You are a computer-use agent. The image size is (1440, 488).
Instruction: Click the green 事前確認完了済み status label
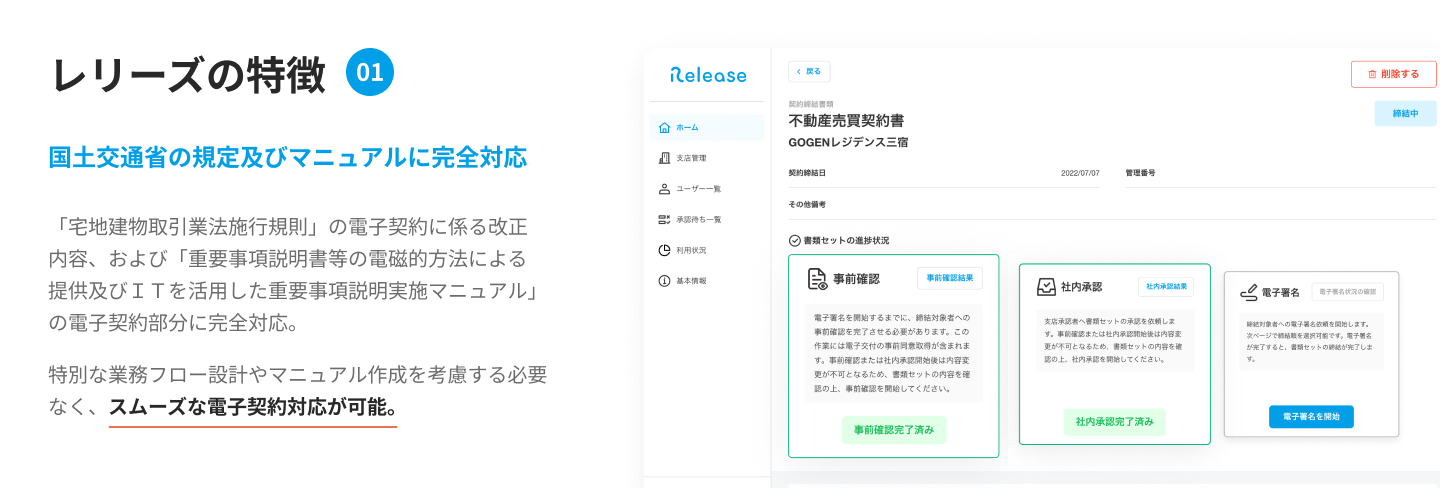tap(894, 430)
